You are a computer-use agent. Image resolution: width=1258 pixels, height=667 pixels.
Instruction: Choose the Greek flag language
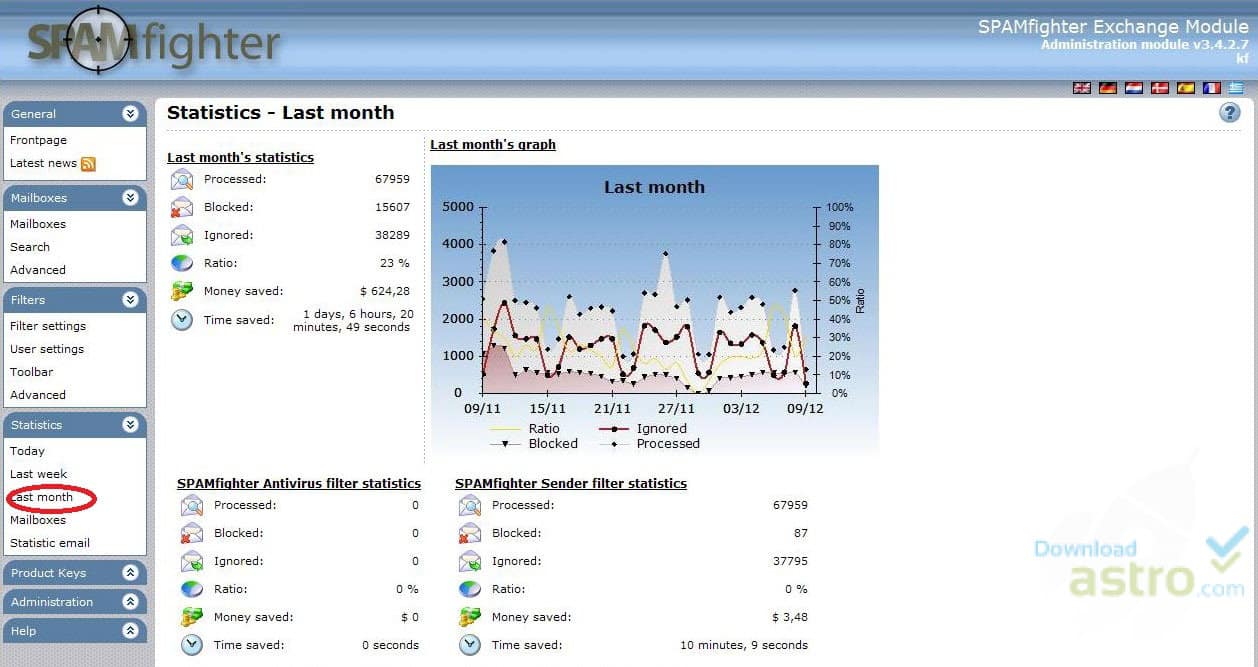click(1237, 88)
